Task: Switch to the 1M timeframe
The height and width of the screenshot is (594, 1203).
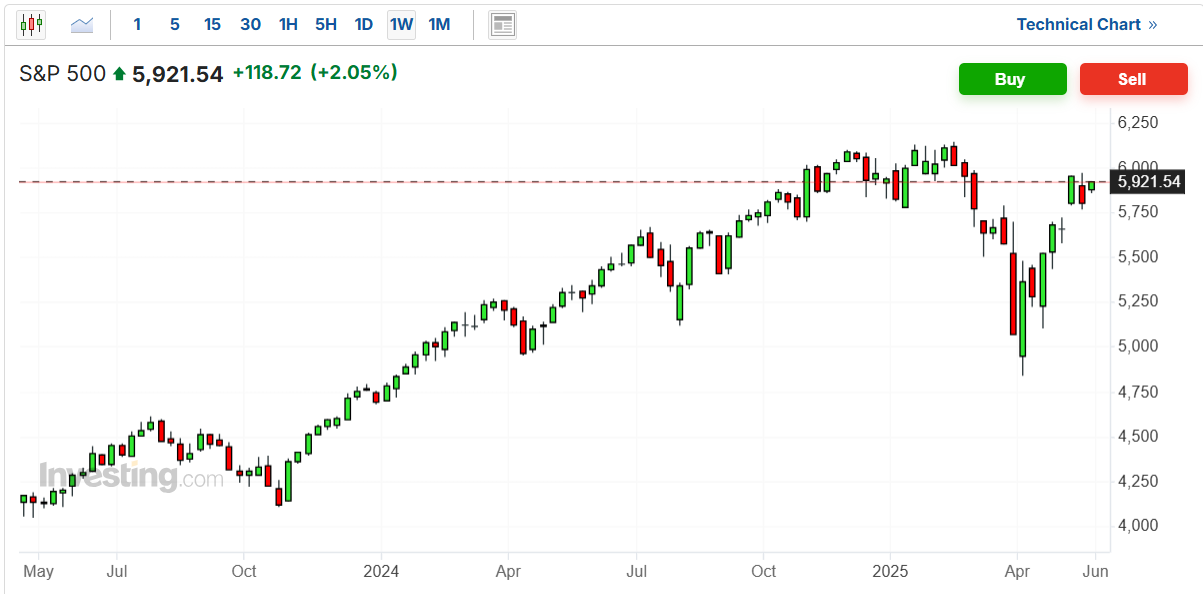Action: (439, 25)
